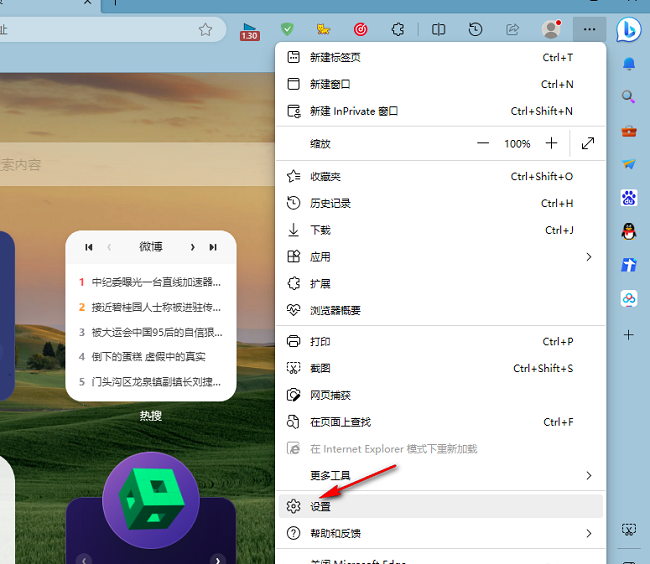Go to next page in 微博 widget

192,247
